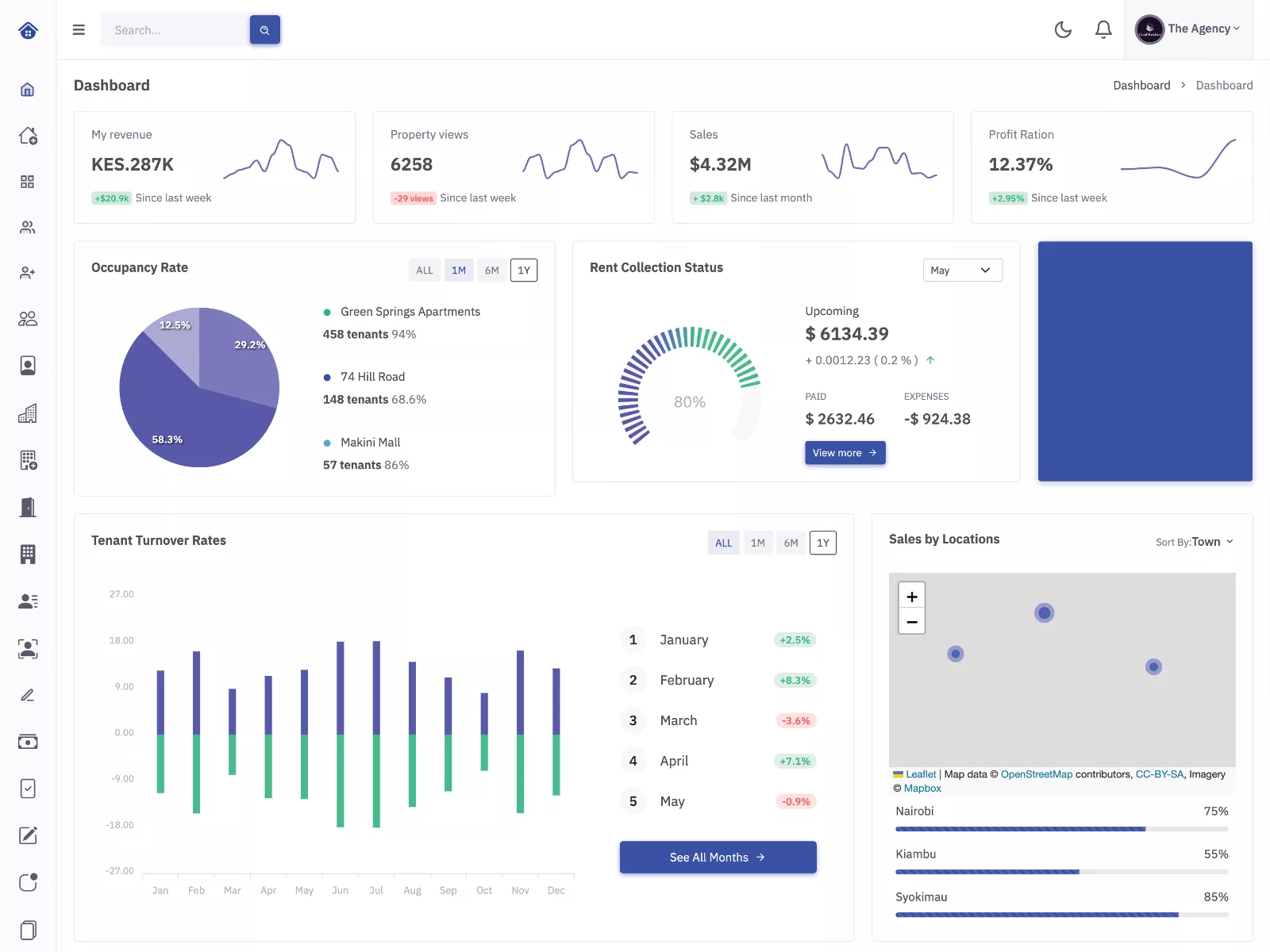
Task: Open the pencil-with-underline sidebar icon
Action: (x=28, y=695)
